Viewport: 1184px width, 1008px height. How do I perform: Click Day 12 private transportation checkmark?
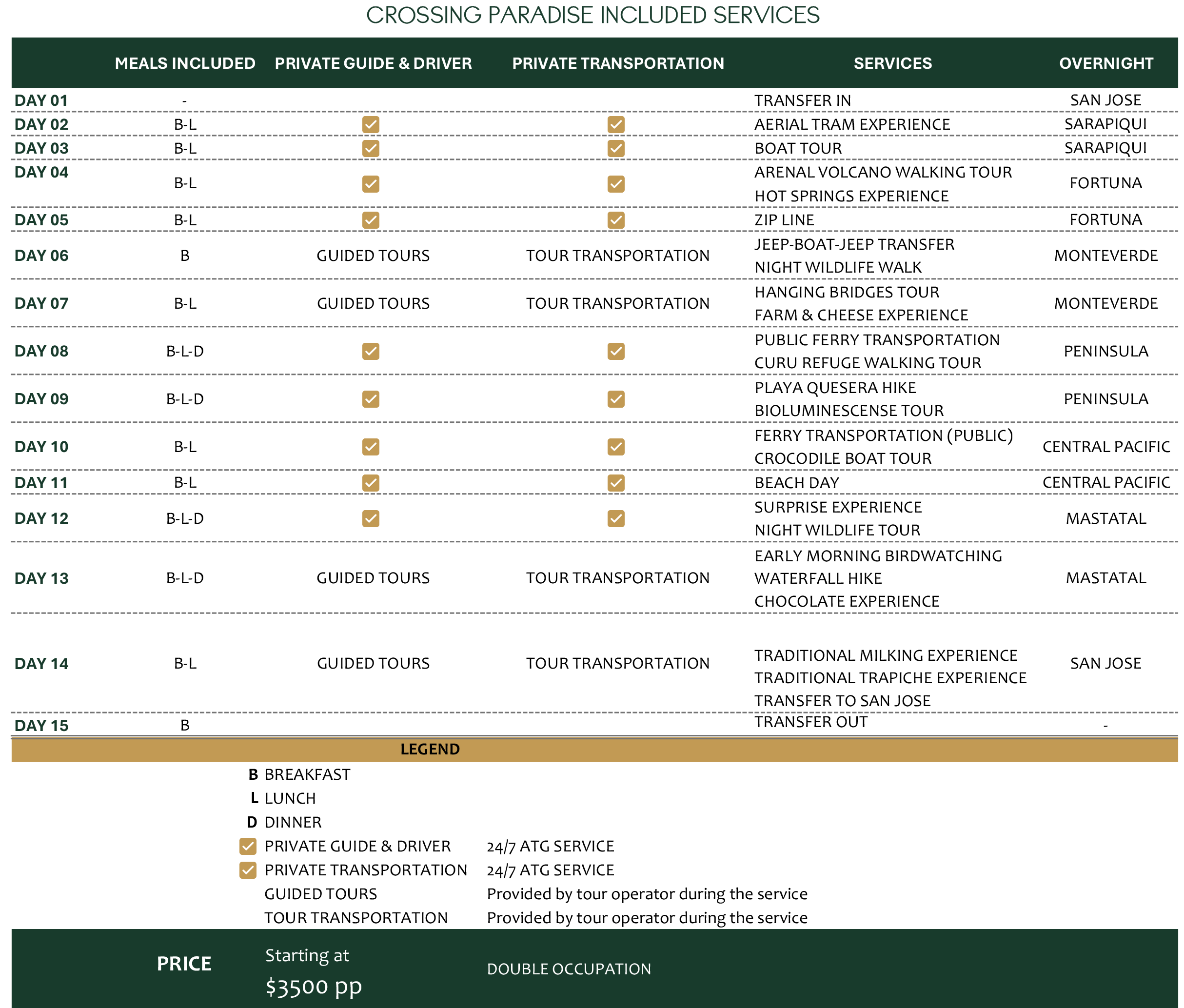click(x=616, y=518)
